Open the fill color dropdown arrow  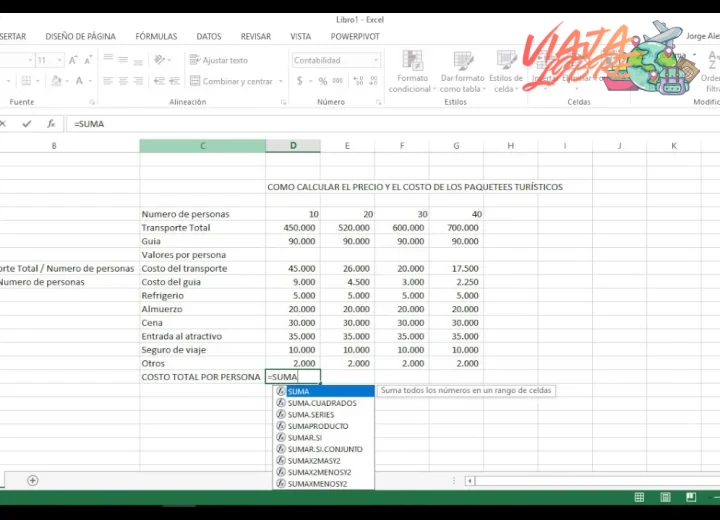pos(67,81)
